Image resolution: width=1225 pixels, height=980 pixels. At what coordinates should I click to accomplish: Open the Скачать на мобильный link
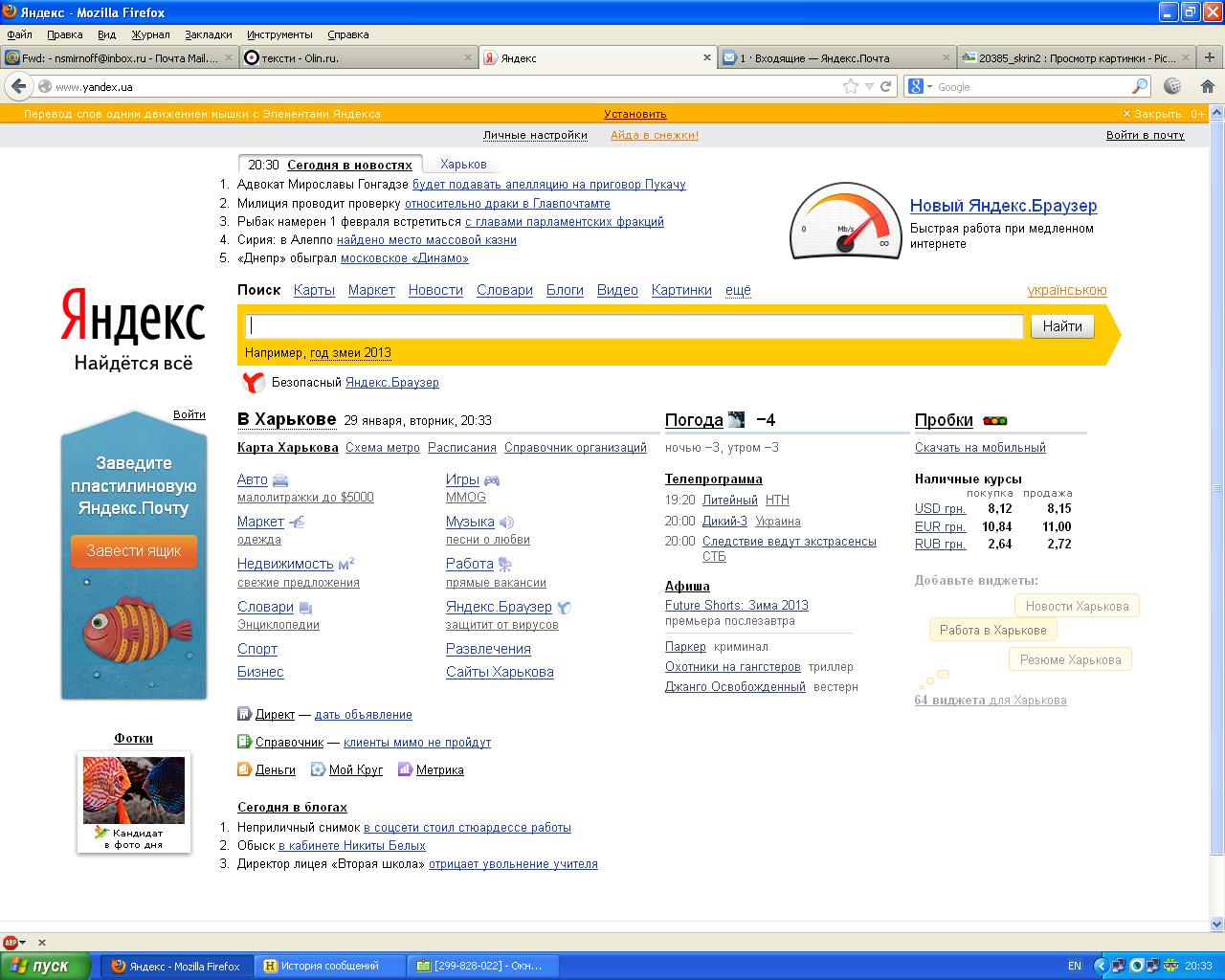[980, 447]
